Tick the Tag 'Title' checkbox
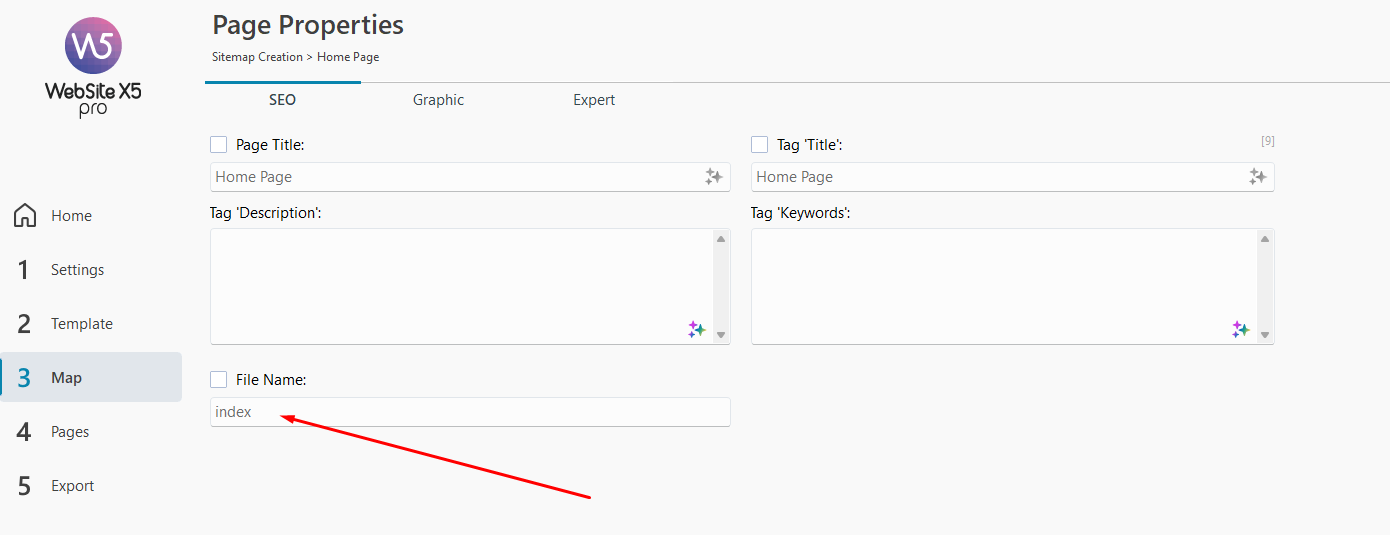The height and width of the screenshot is (535, 1390). [760, 145]
